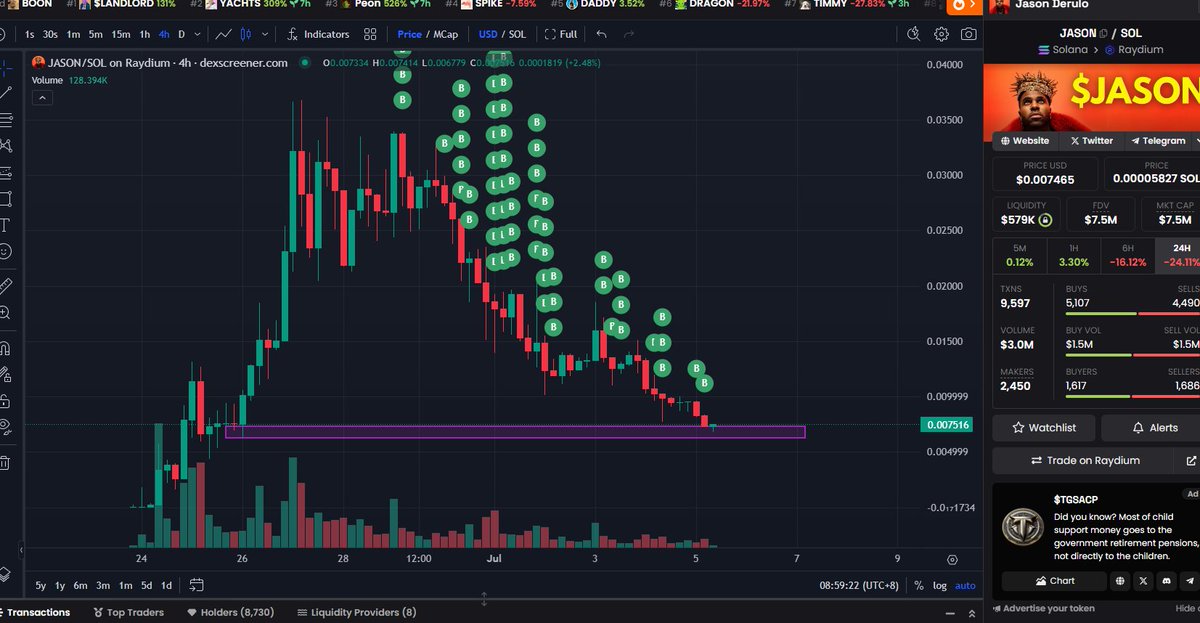Open the go-to-date calendar icon
Image resolution: width=1200 pixels, height=623 pixels.
click(196, 585)
